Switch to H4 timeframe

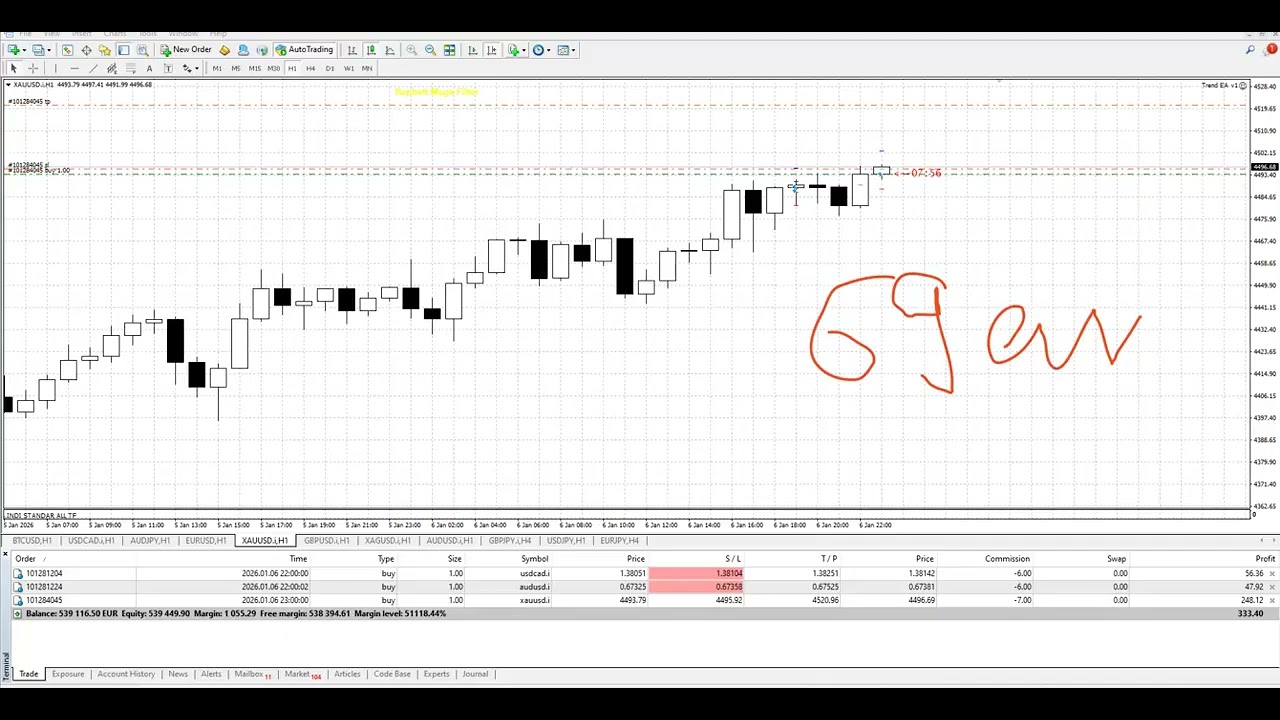coord(311,68)
